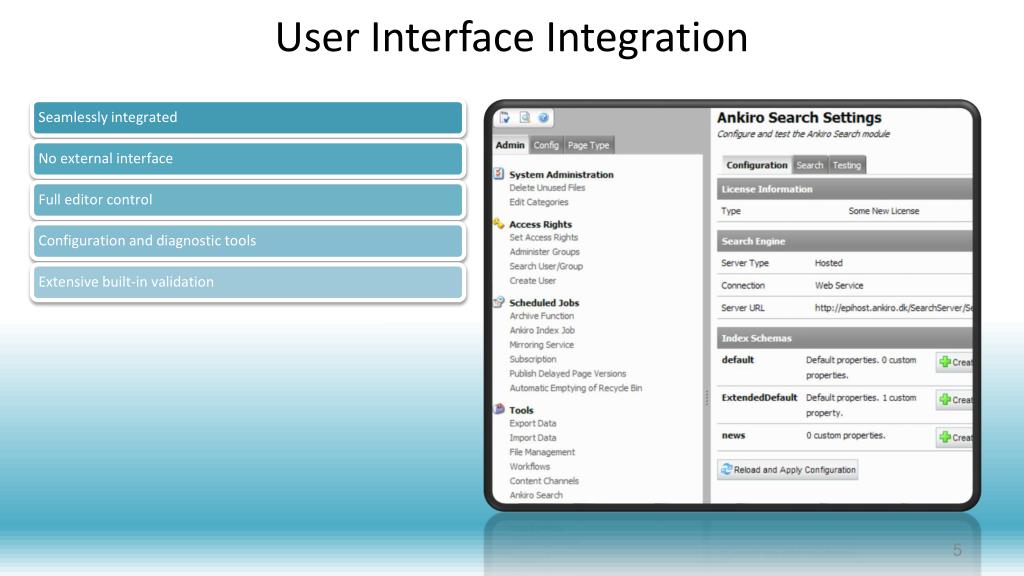
Task: Click the System Administration checklist icon
Action: coord(498,174)
